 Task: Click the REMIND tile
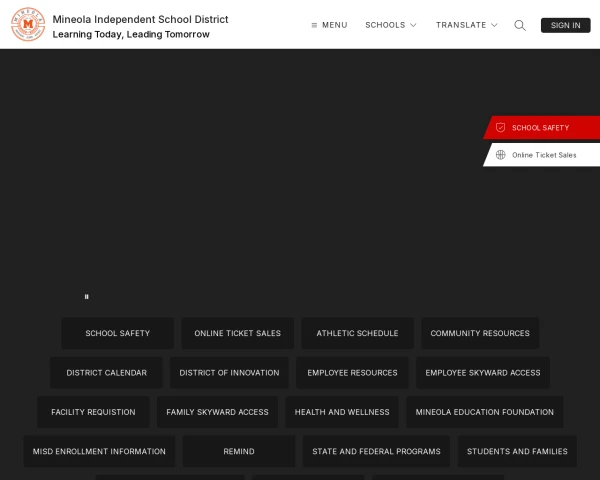[x=239, y=451]
